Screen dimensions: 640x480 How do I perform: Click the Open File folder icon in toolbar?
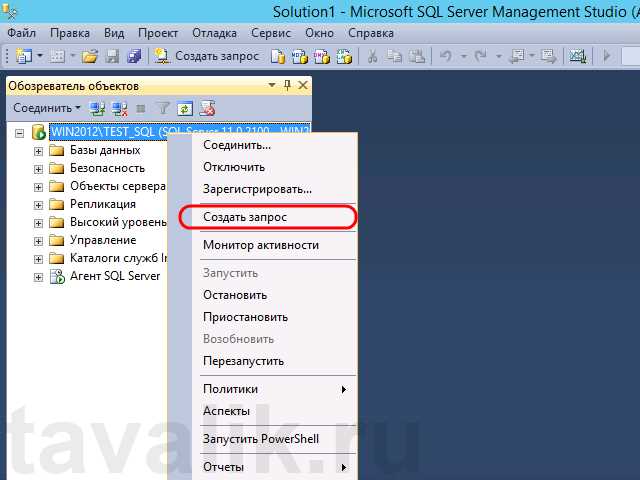90,56
